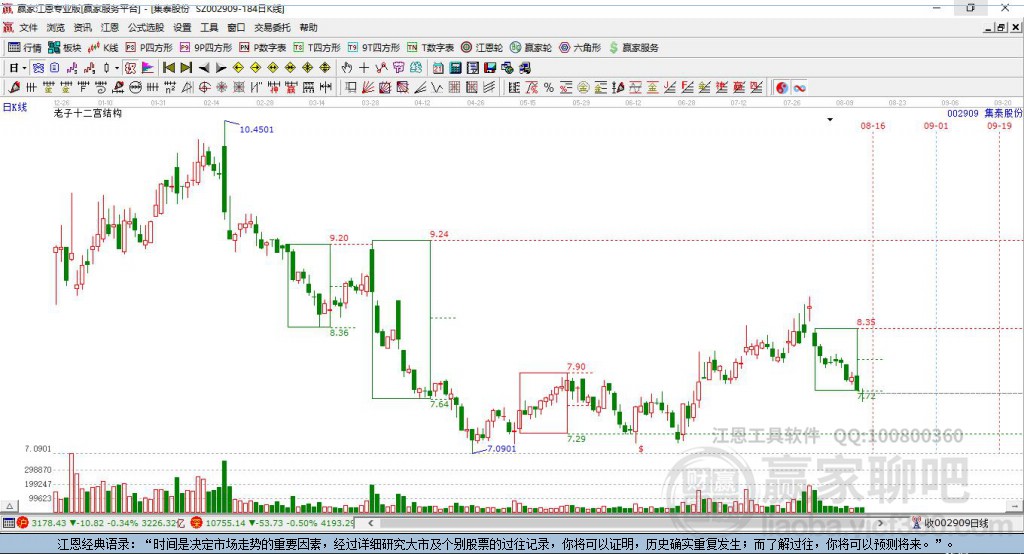Select the calendar date icon
Screen dimensions: 1024x554
pos(438,68)
